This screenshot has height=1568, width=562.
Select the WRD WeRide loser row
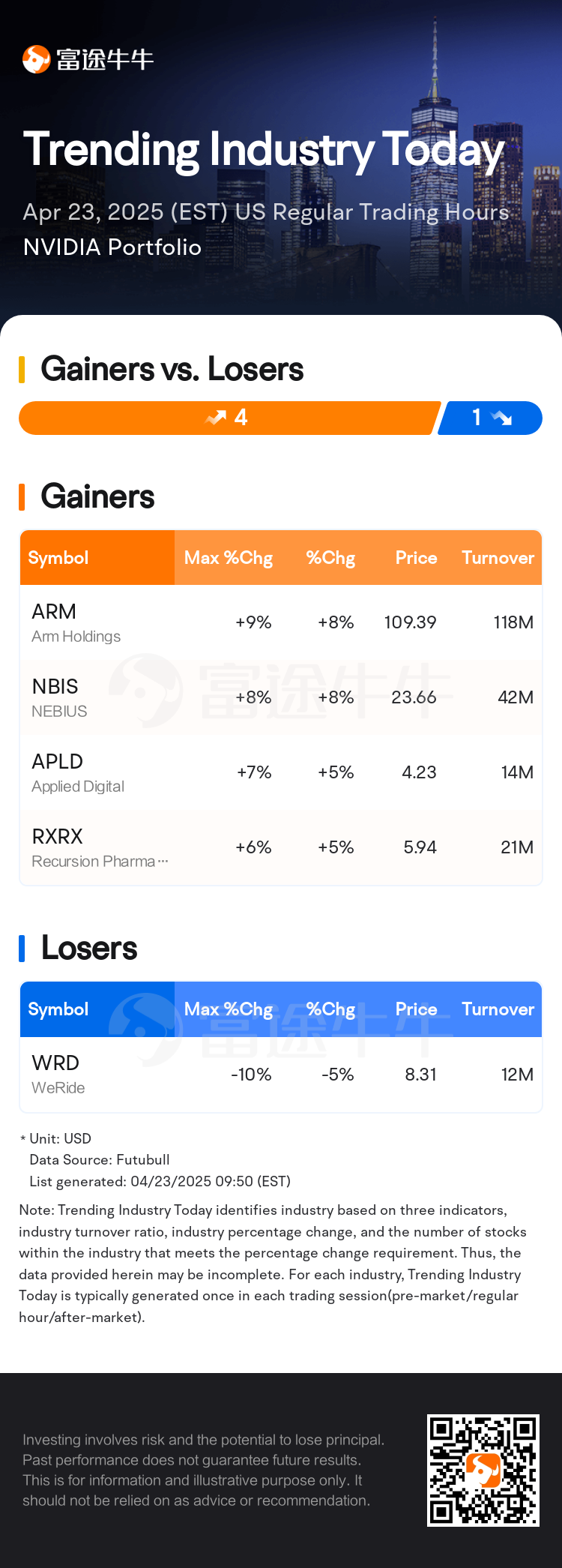point(281,1074)
